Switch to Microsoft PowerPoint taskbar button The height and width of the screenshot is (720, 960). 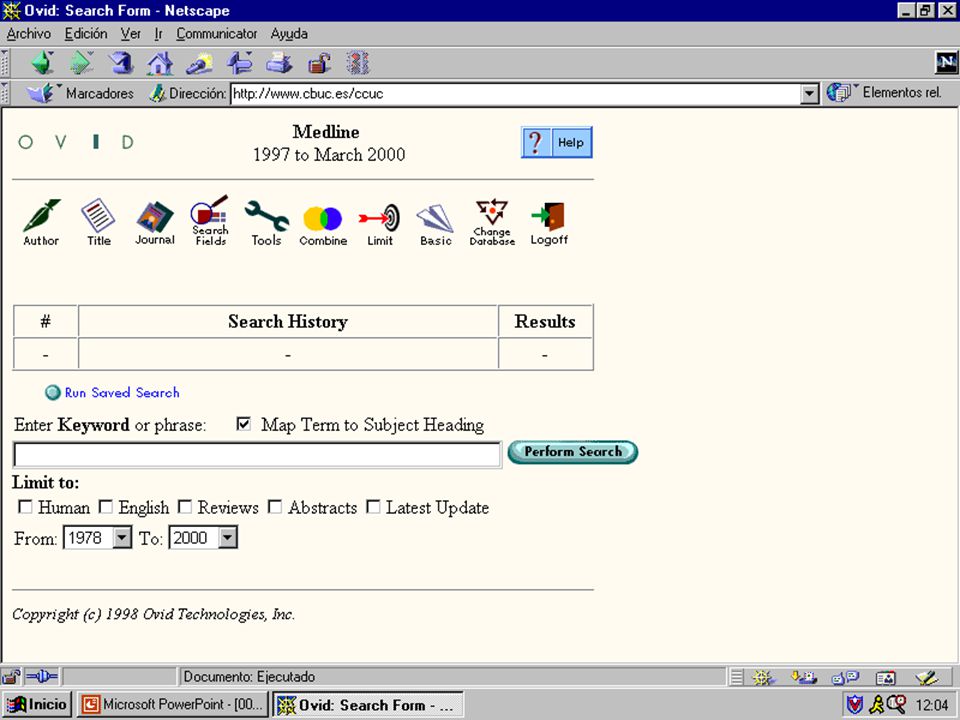[173, 705]
